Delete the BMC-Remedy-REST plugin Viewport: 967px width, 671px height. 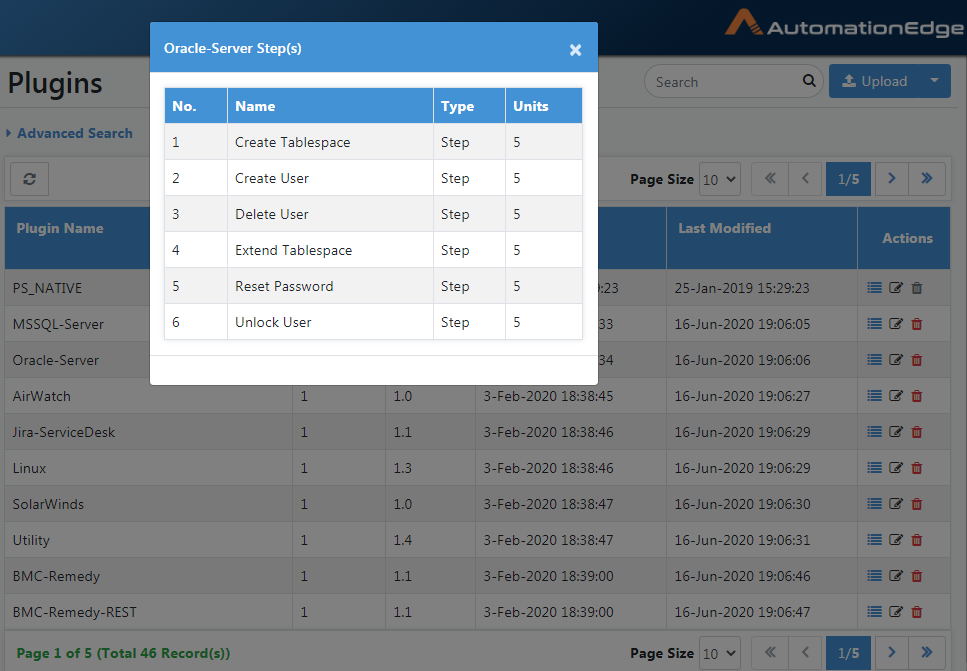917,612
